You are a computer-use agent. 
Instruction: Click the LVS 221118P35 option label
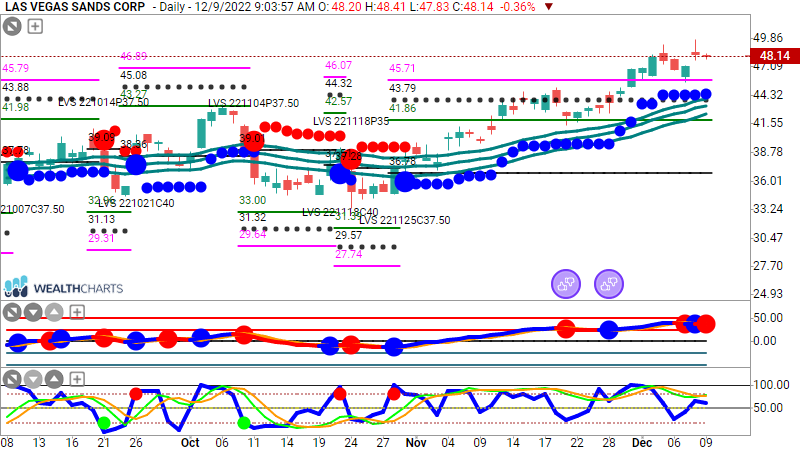coord(351,121)
